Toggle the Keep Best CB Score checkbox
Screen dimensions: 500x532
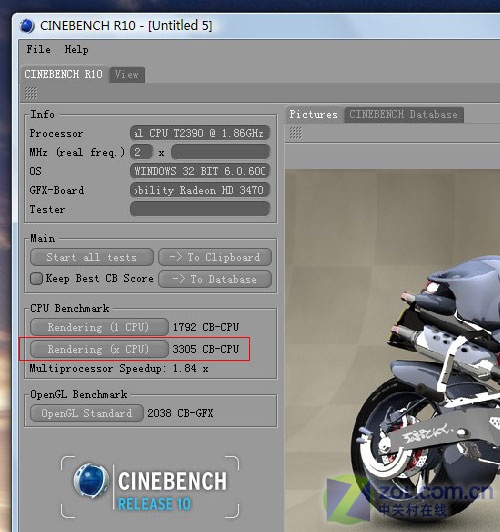36,279
